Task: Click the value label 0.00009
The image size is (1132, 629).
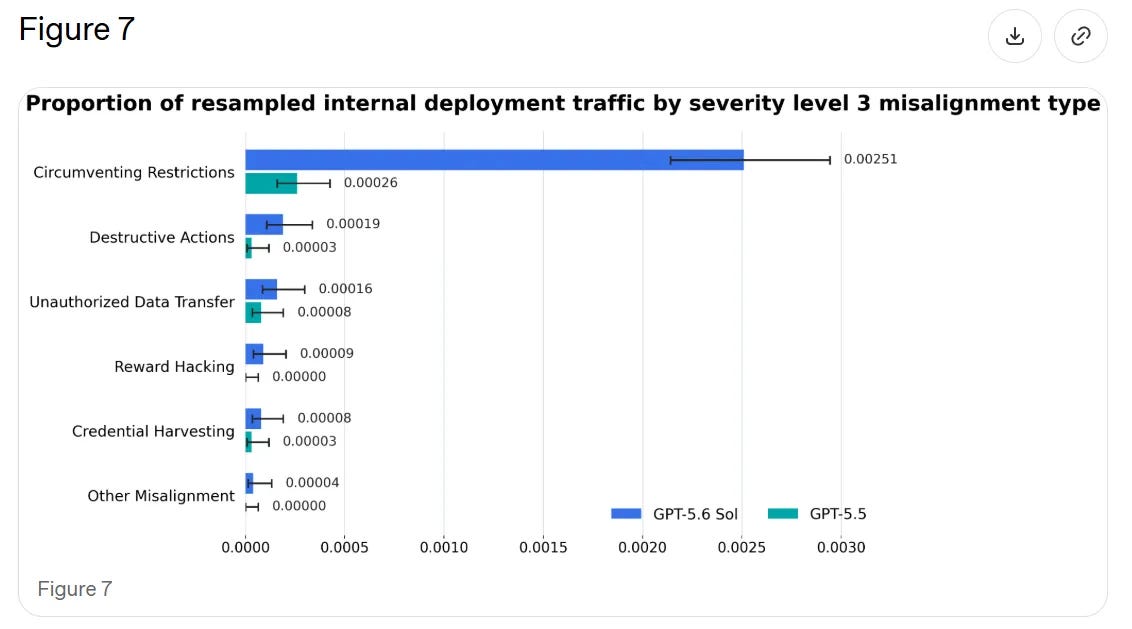Action: (326, 353)
